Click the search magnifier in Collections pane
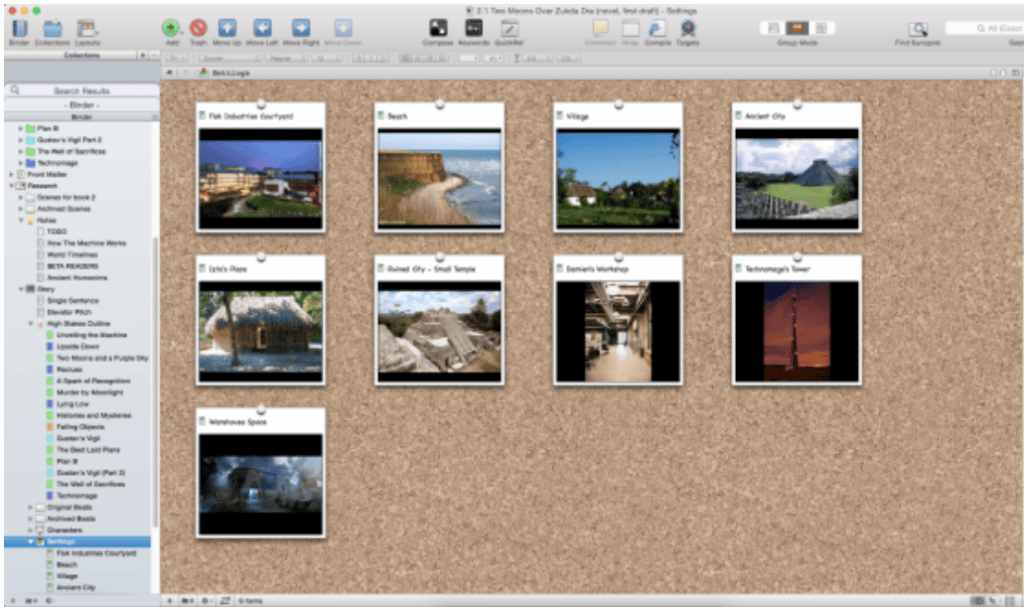 tap(15, 90)
